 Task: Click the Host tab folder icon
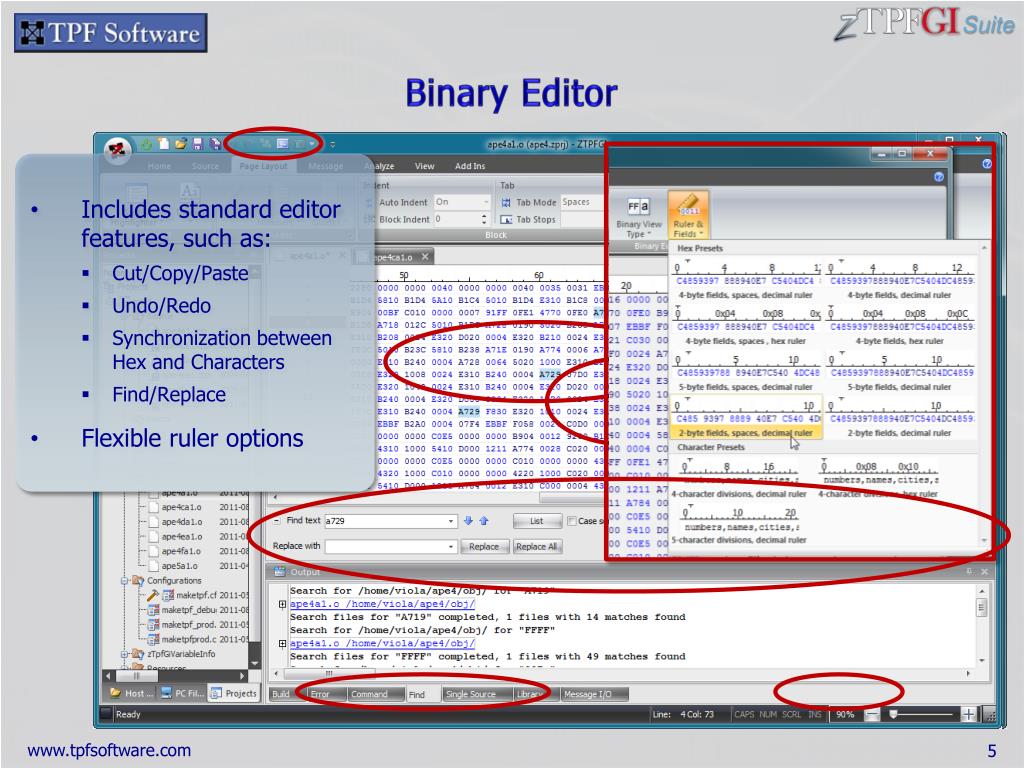click(116, 693)
